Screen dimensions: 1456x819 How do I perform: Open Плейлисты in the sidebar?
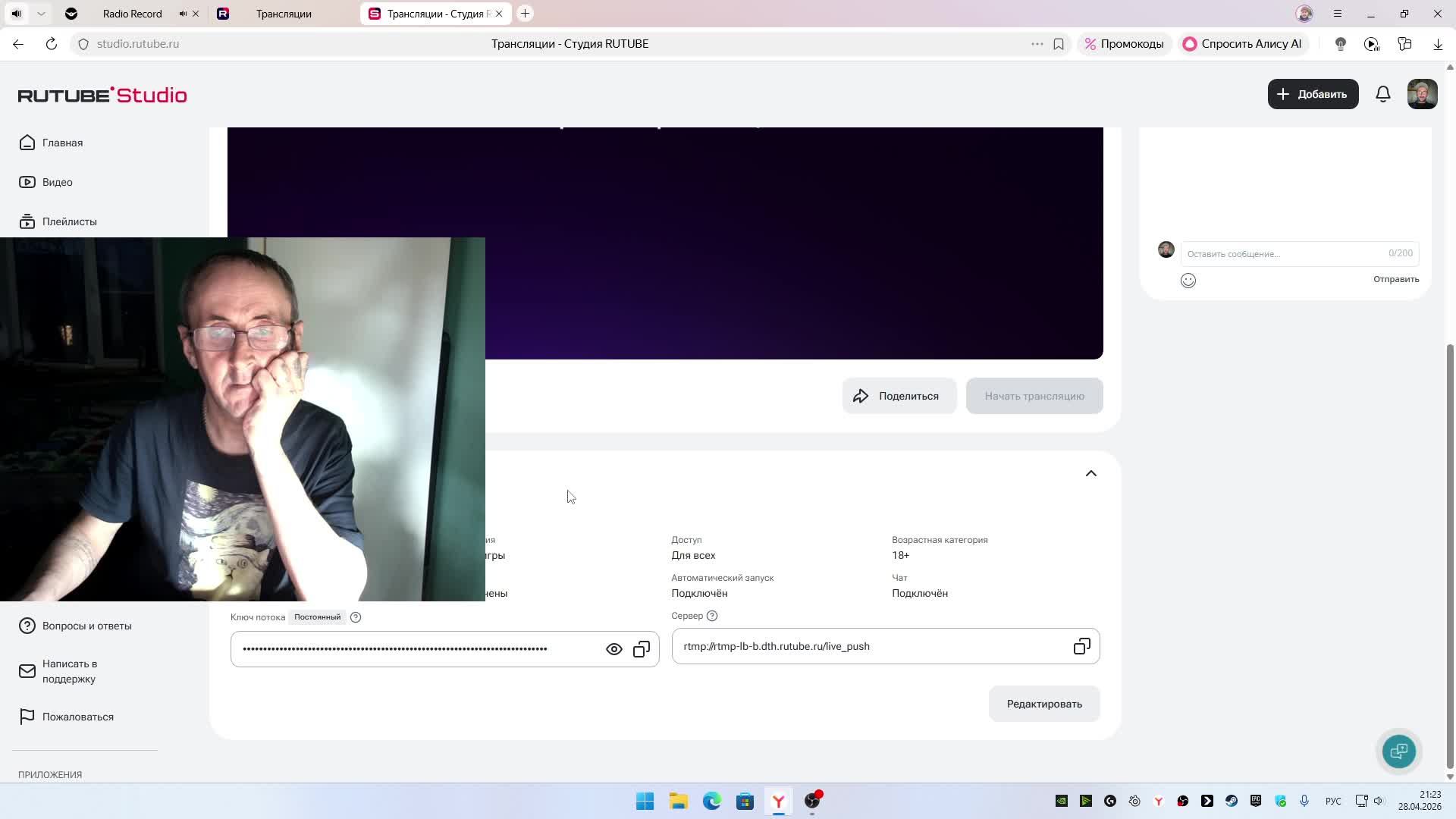tap(69, 221)
